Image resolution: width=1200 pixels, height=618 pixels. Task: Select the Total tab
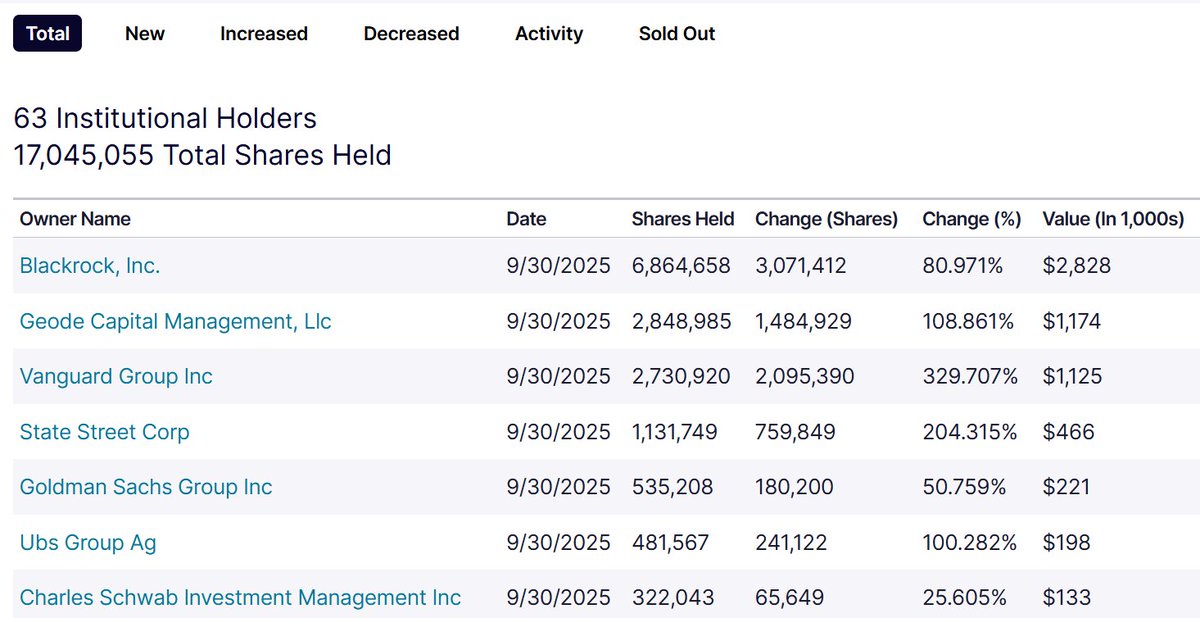click(47, 34)
